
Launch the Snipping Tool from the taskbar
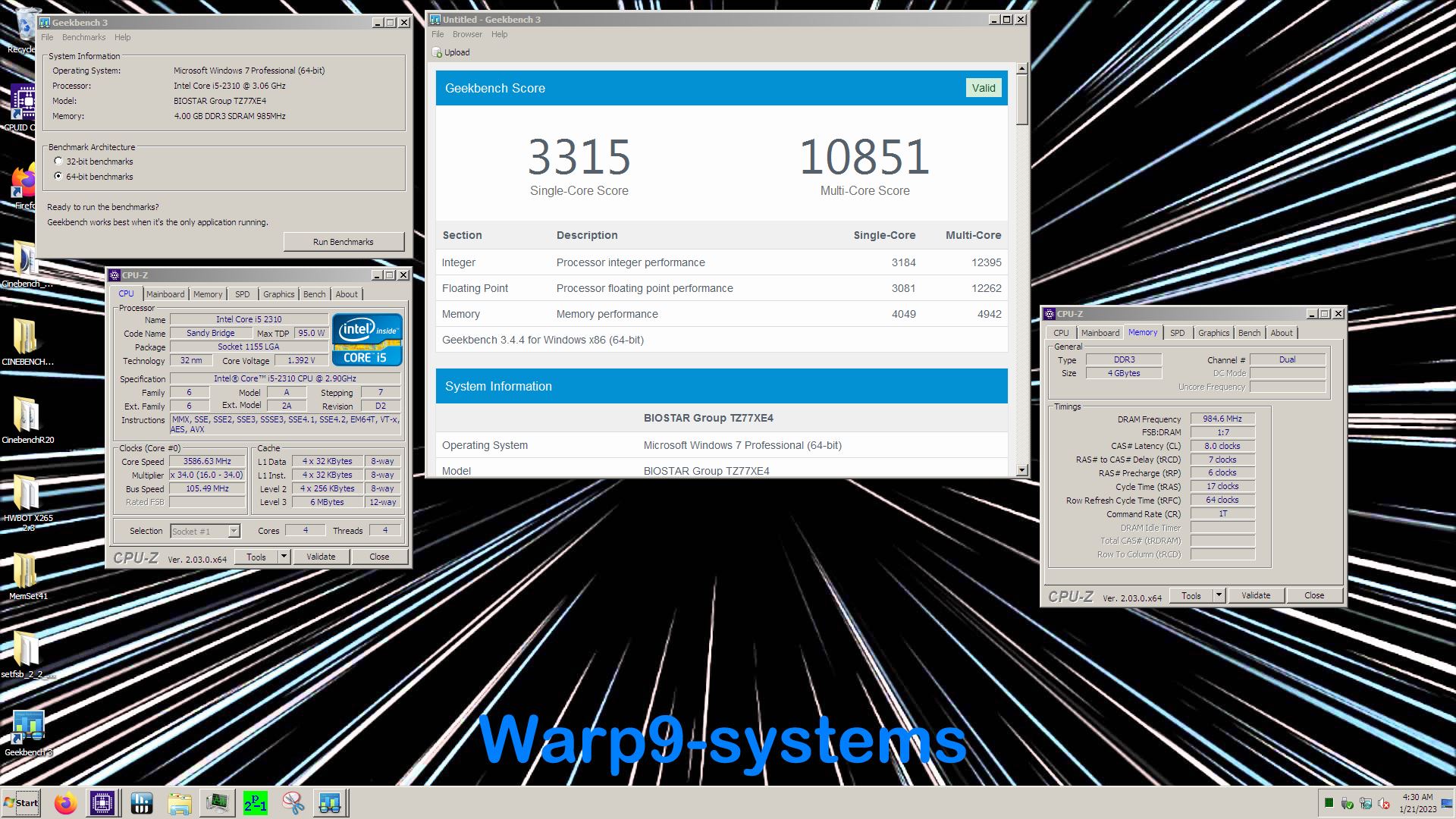tap(293, 803)
